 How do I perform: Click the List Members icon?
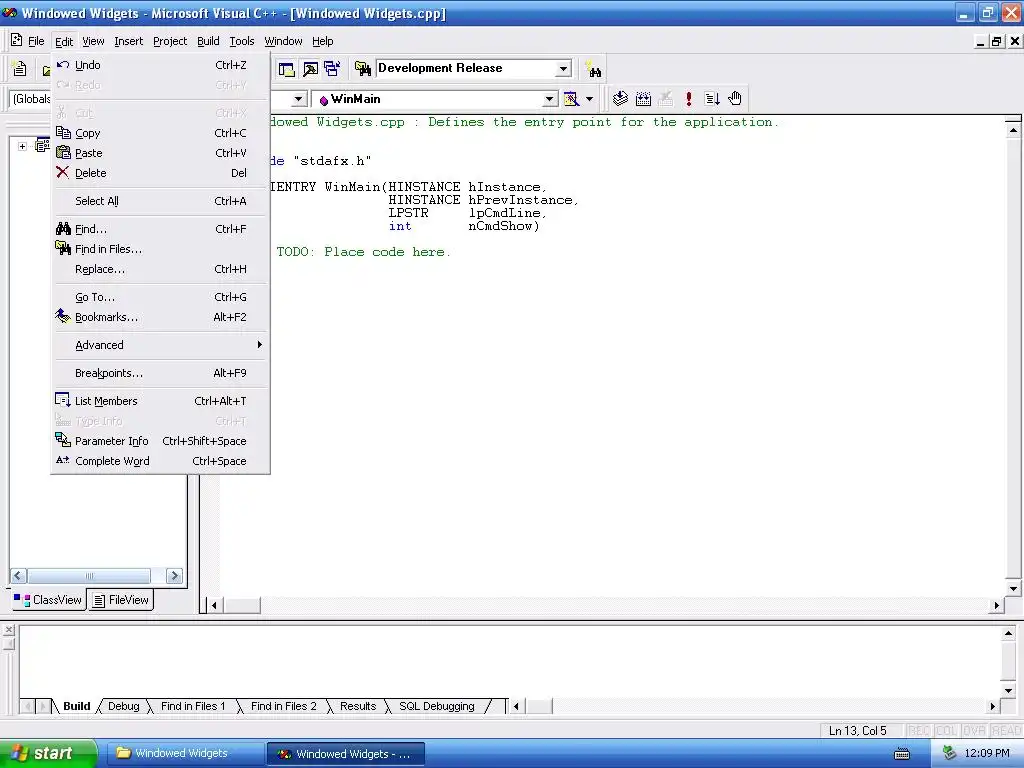coord(63,400)
